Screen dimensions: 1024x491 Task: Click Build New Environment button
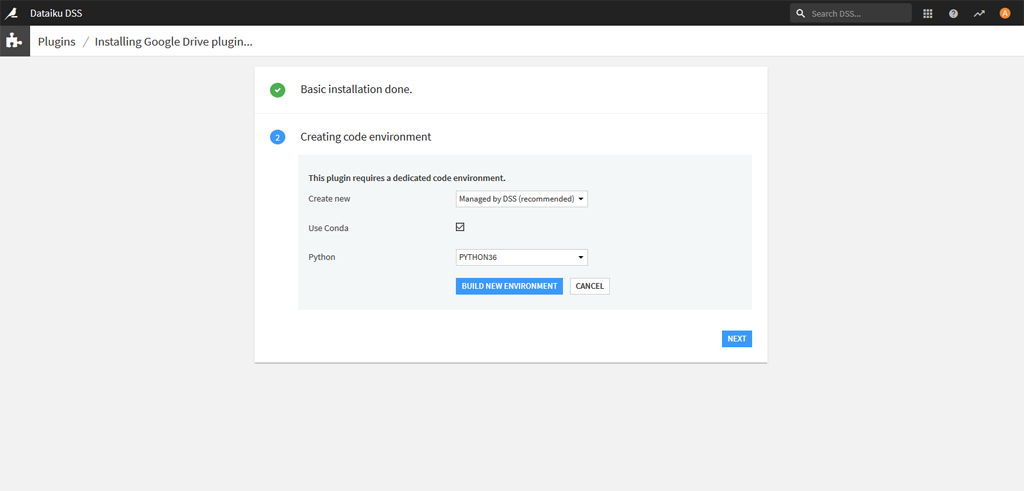point(509,286)
